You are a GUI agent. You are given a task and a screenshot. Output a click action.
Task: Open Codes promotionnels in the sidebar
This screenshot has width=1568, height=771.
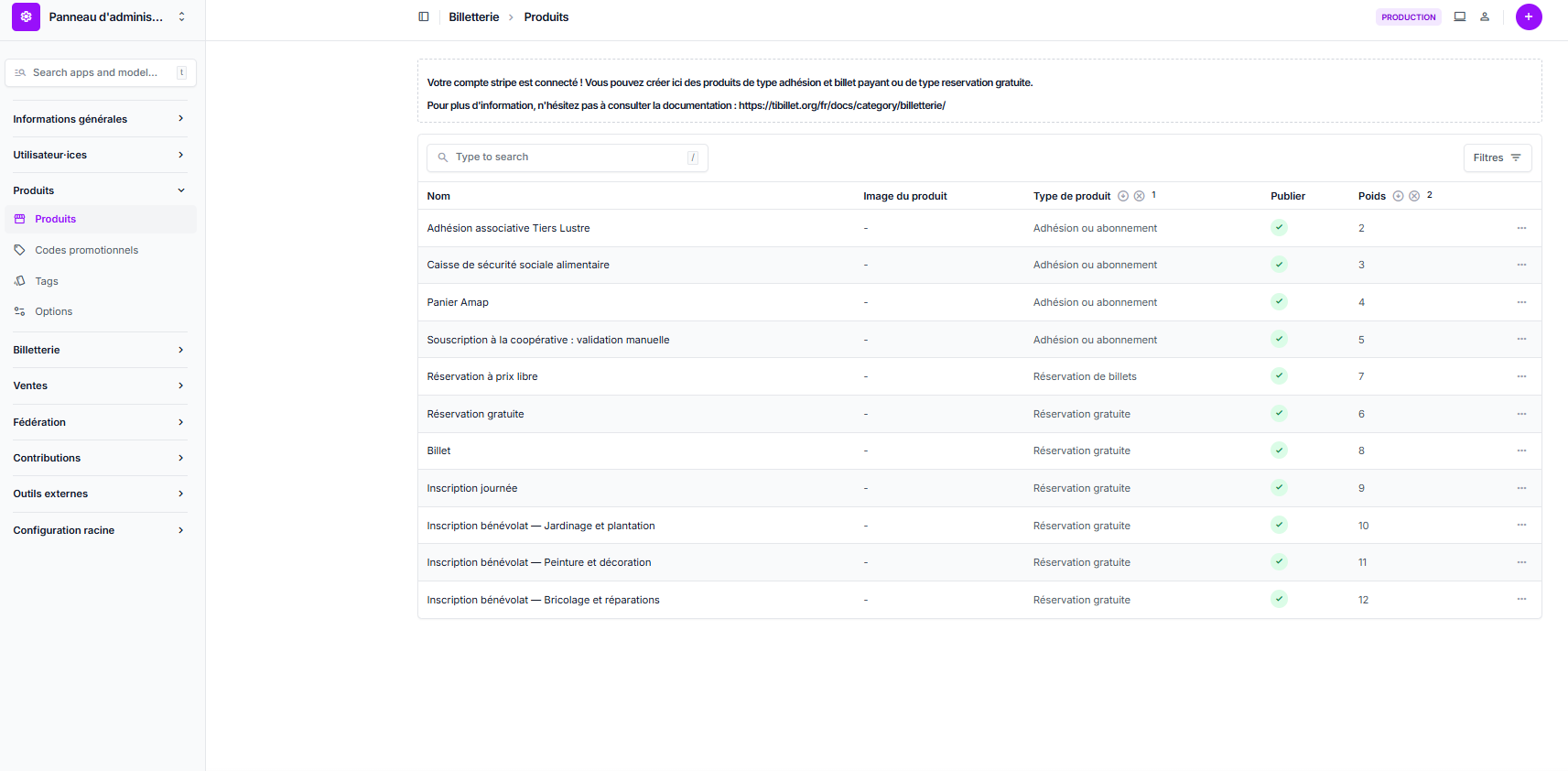pos(86,250)
